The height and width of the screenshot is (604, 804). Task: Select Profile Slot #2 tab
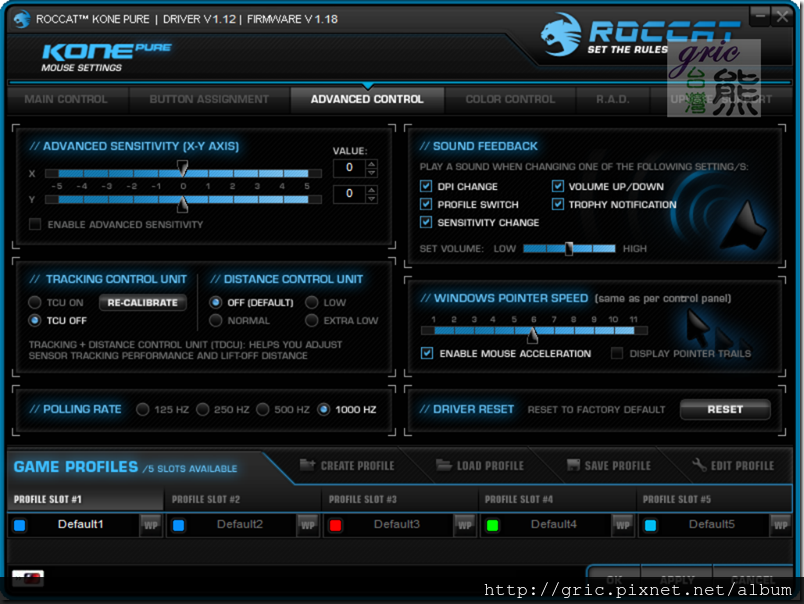click(243, 499)
